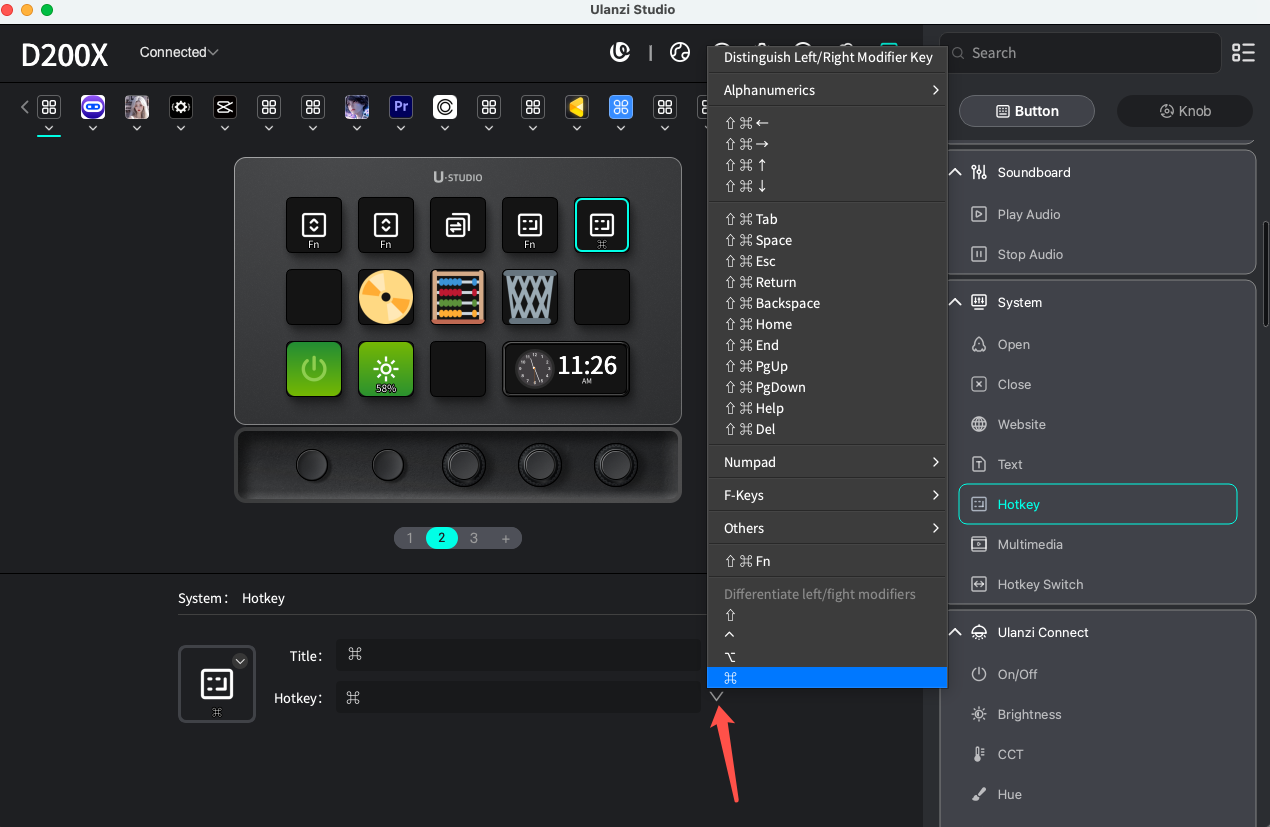Select the Hotkey action in System
The height and width of the screenshot is (827, 1270).
click(1098, 504)
